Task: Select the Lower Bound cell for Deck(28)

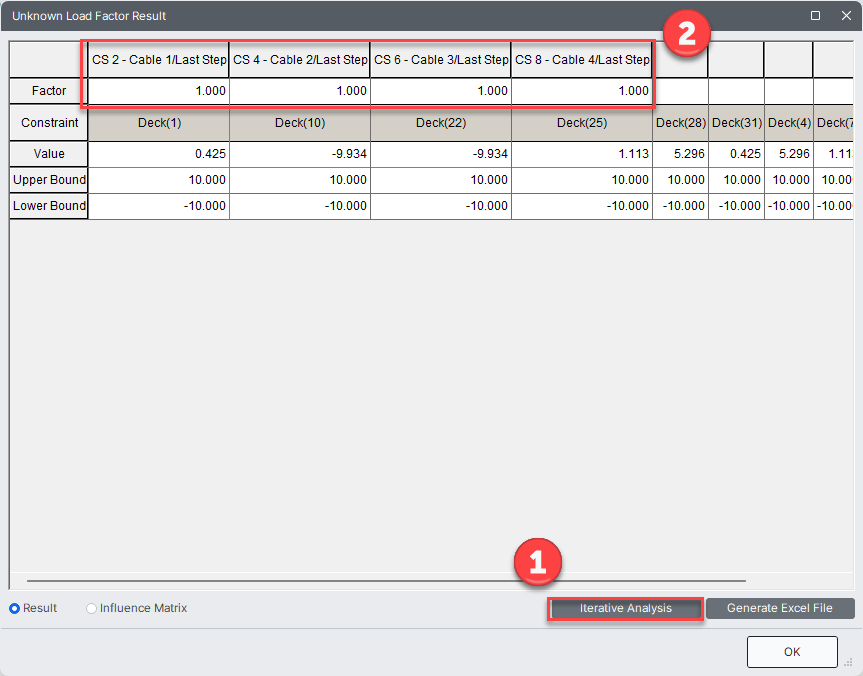Action: pyautogui.click(x=680, y=206)
